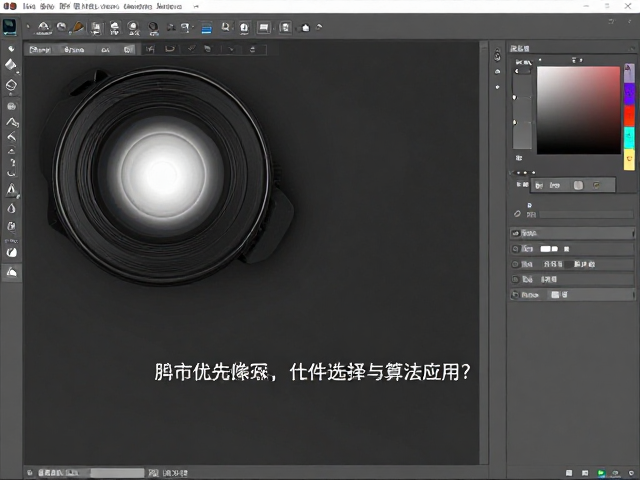
Task: Select the paint bucket tool in left toolbar
Action: point(11,65)
